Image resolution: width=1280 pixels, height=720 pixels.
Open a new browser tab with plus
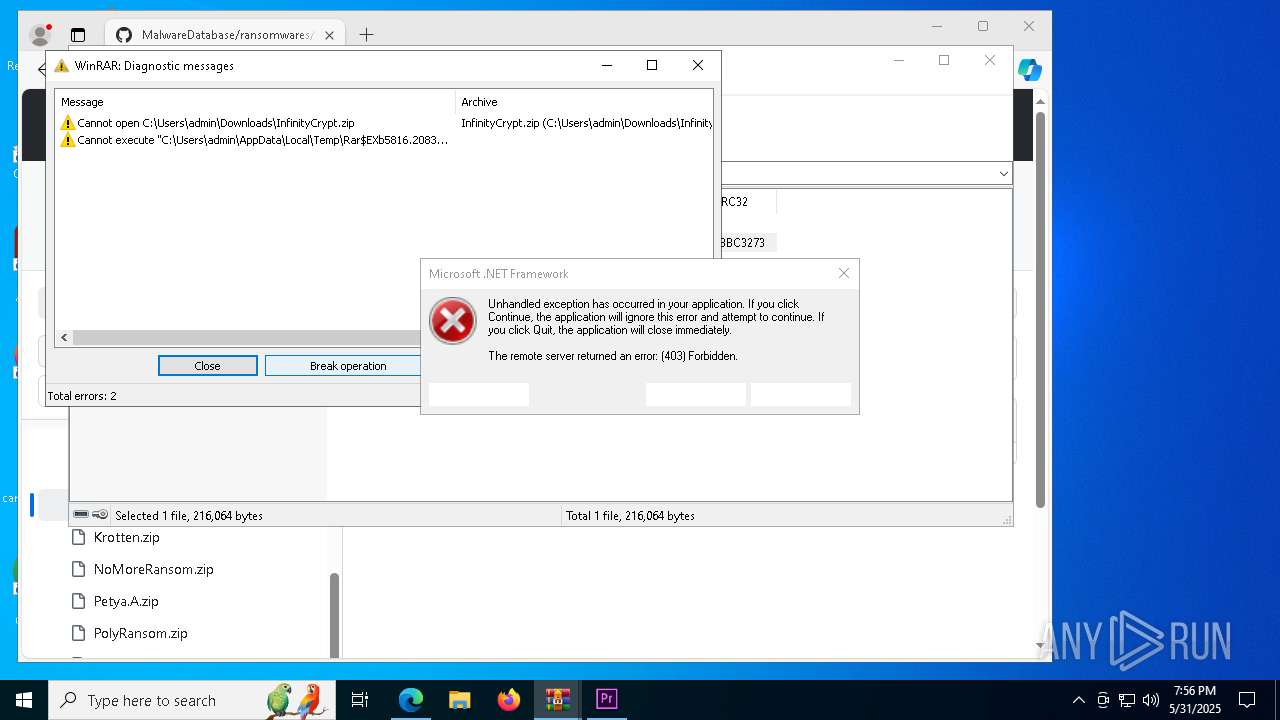(366, 35)
